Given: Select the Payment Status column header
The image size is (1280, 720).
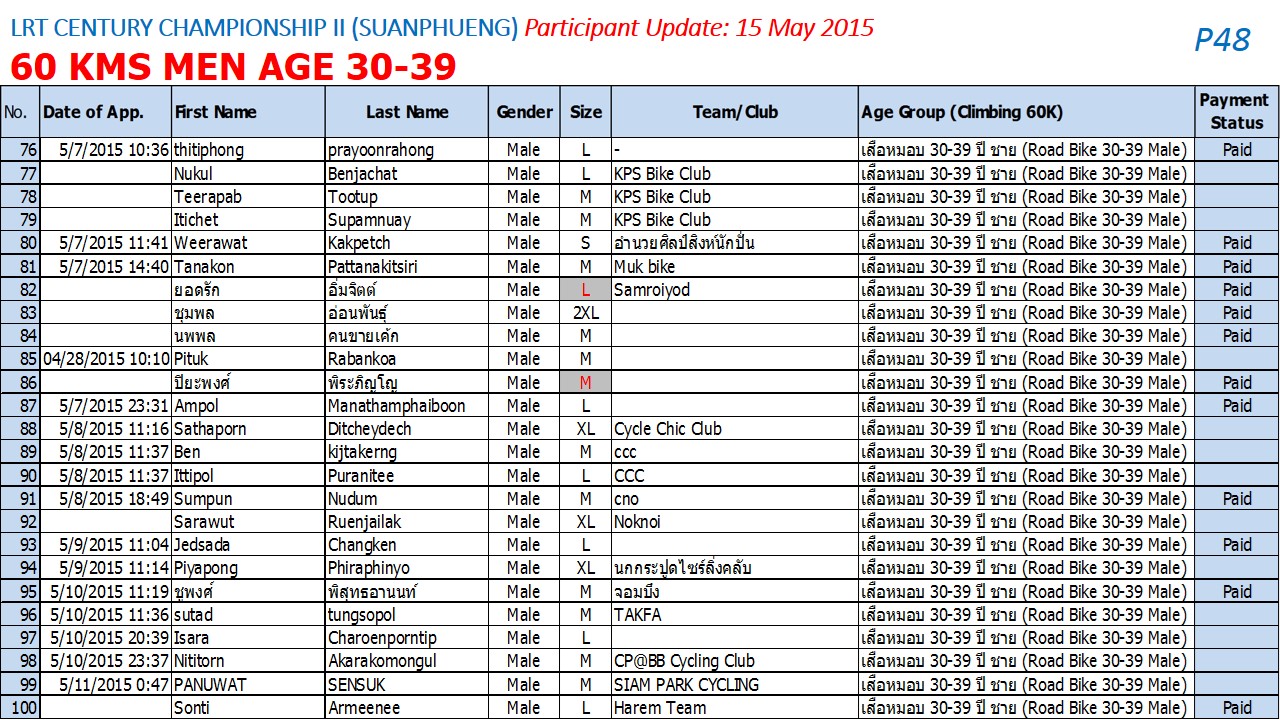Looking at the screenshot, I should point(1237,112).
